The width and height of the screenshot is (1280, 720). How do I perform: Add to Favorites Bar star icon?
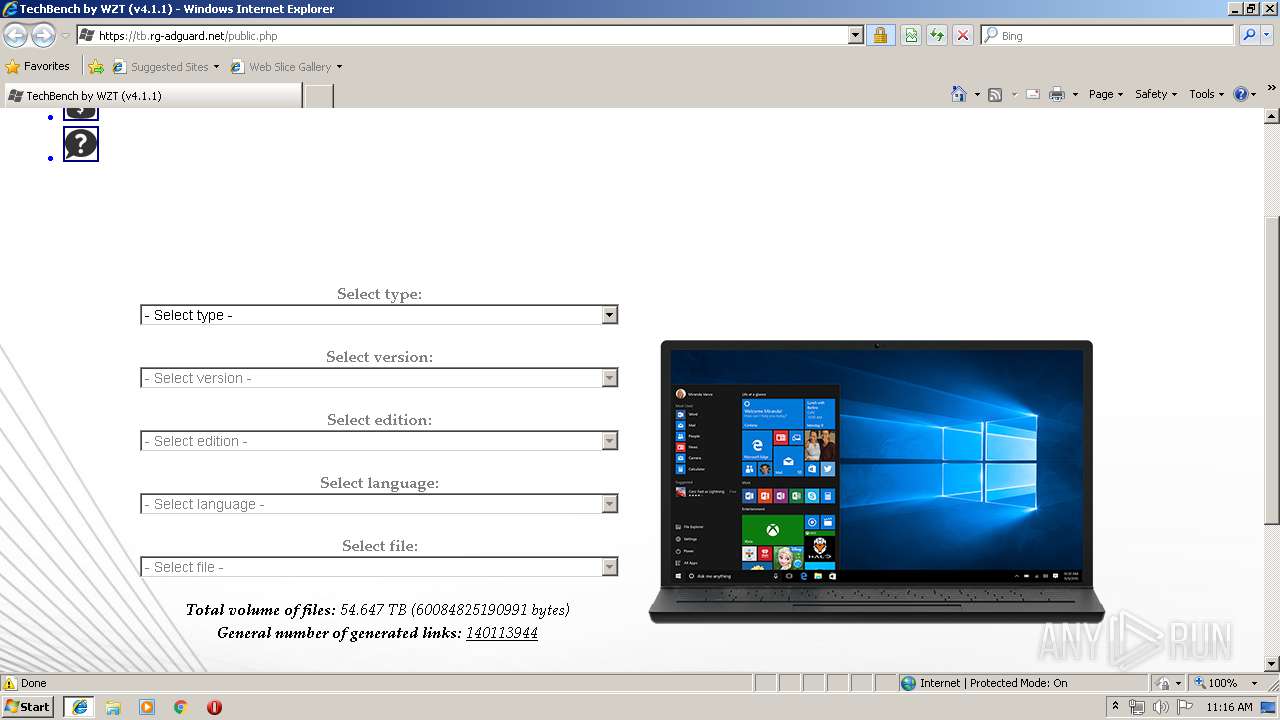pos(96,67)
